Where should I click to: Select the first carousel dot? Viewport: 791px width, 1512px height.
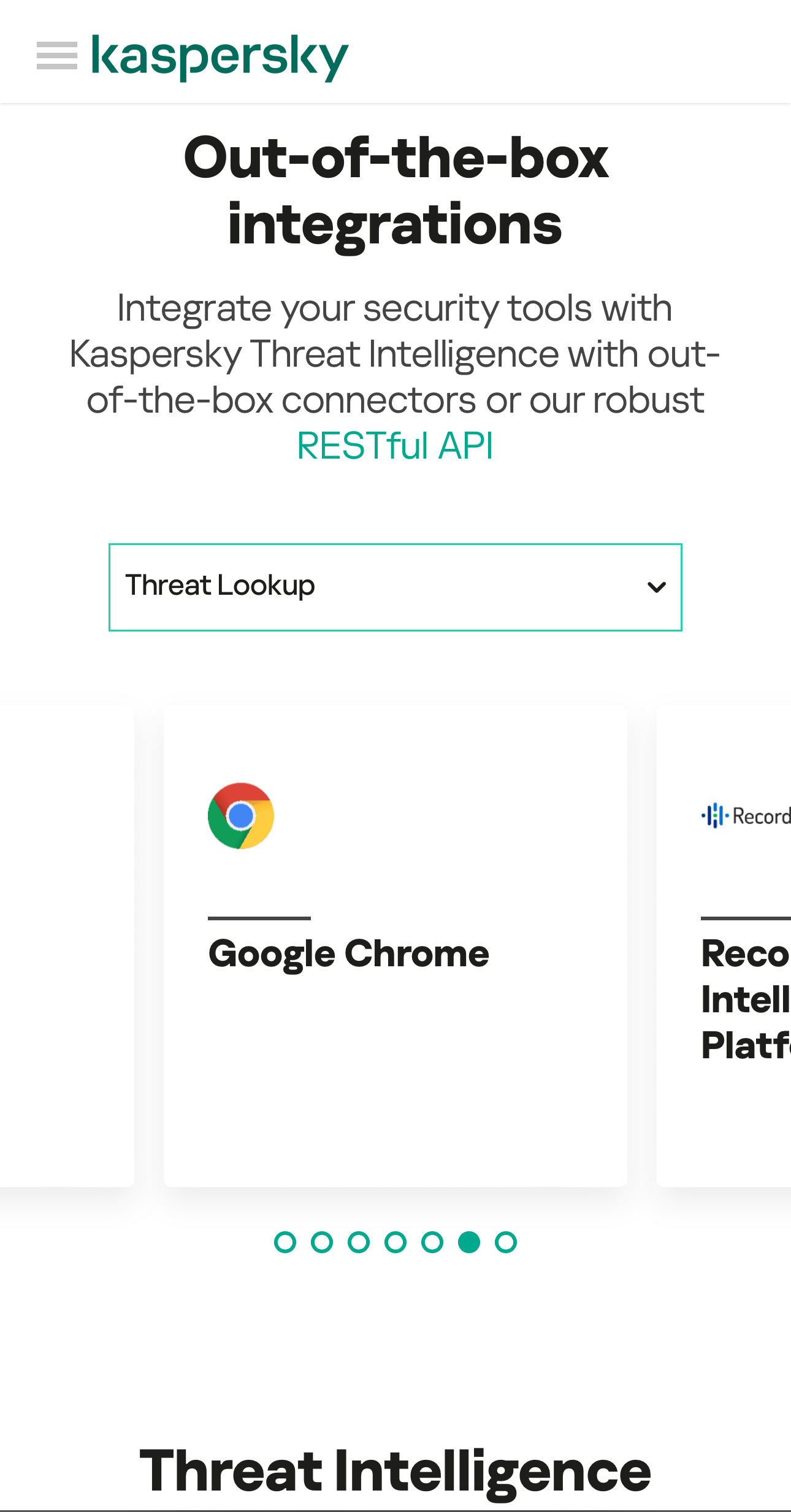[x=285, y=1242]
